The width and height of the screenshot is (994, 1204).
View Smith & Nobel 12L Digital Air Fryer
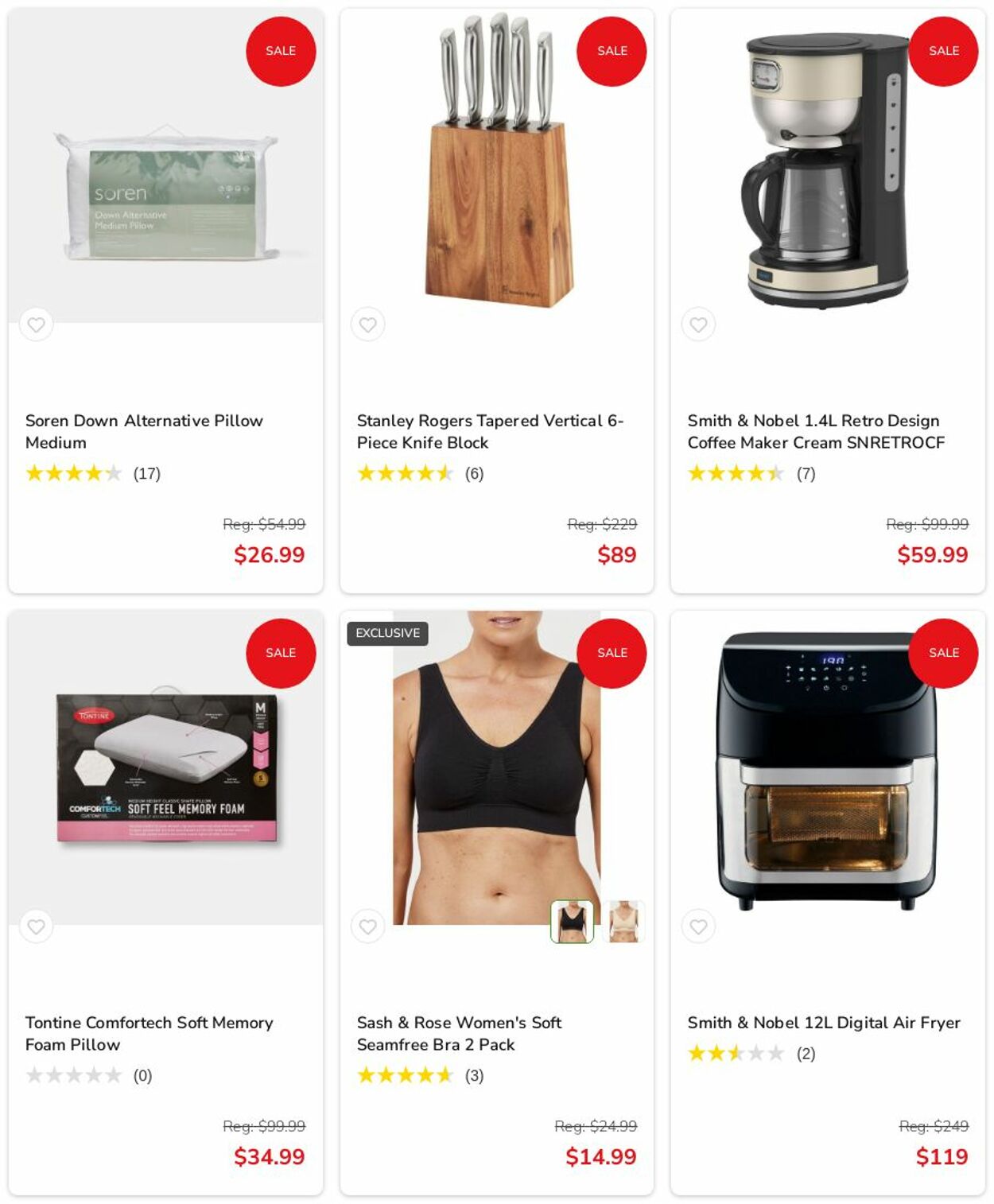[x=824, y=1023]
